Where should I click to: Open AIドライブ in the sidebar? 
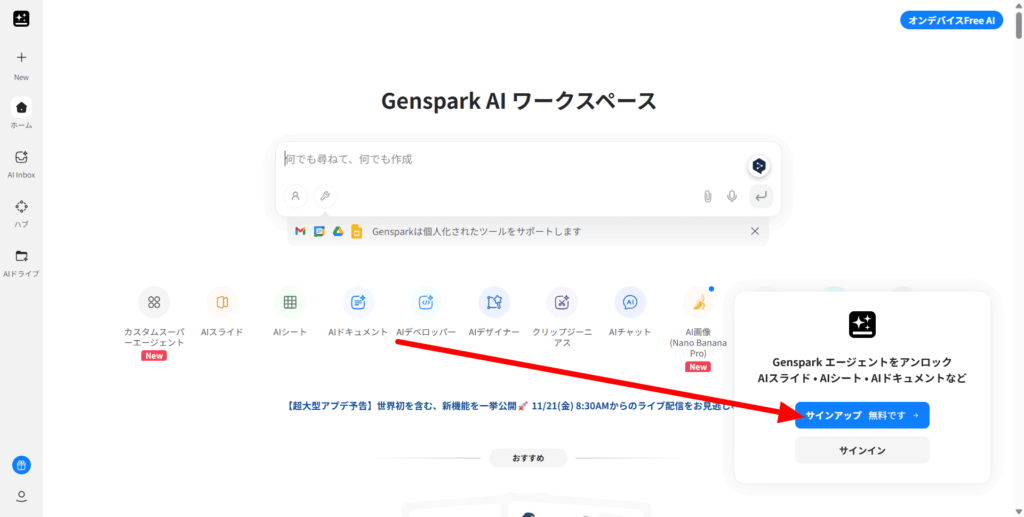21,256
